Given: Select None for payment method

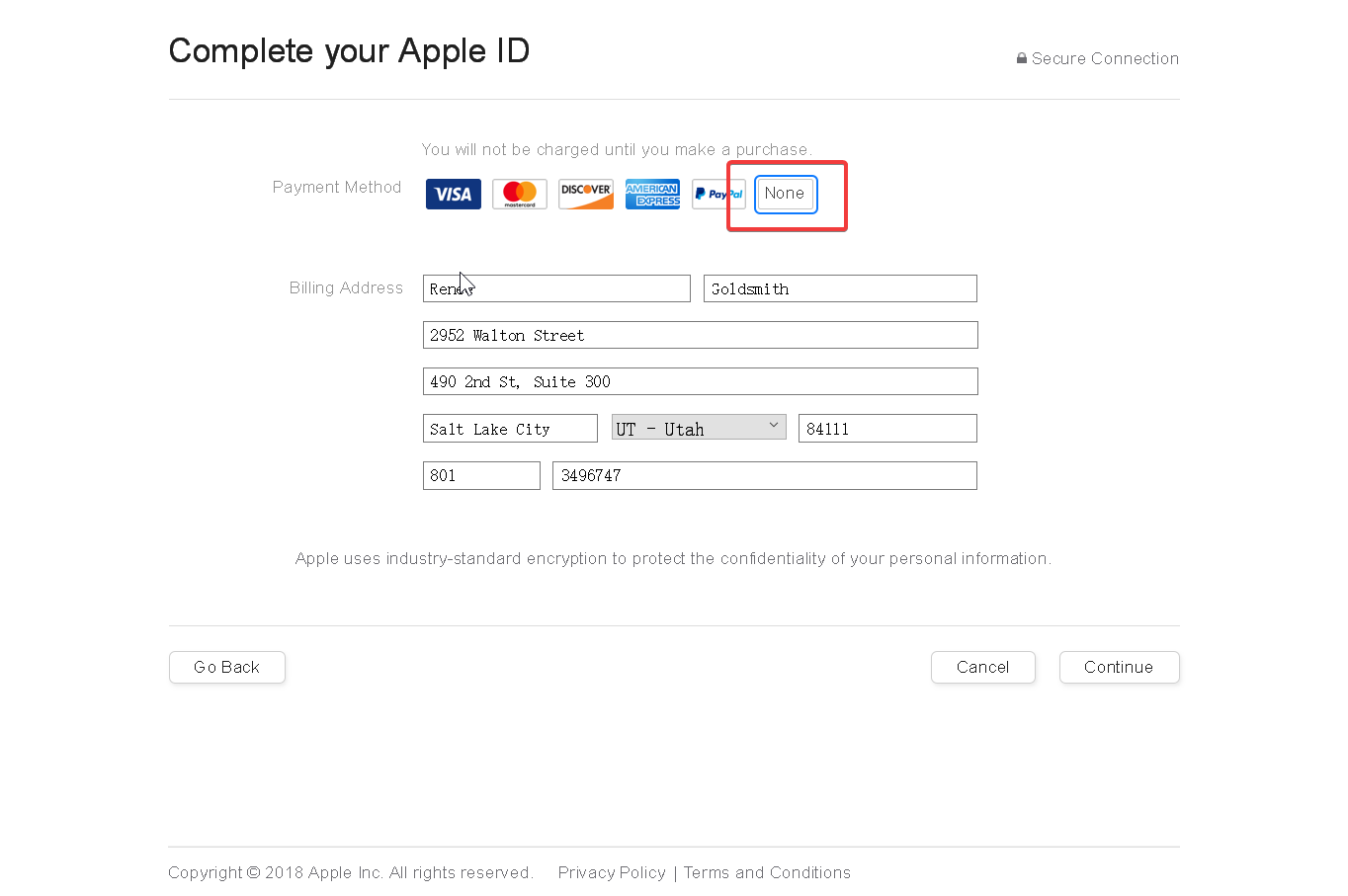Looking at the screenshot, I should tap(785, 194).
